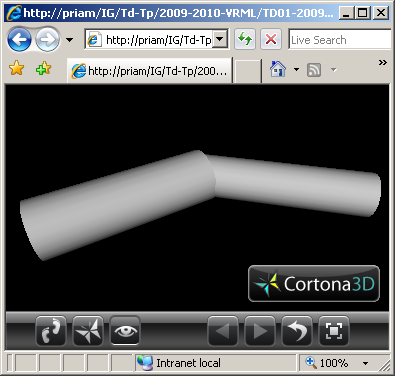Toggle the Examine eye mode button
The image size is (395, 376).
(x=125, y=331)
